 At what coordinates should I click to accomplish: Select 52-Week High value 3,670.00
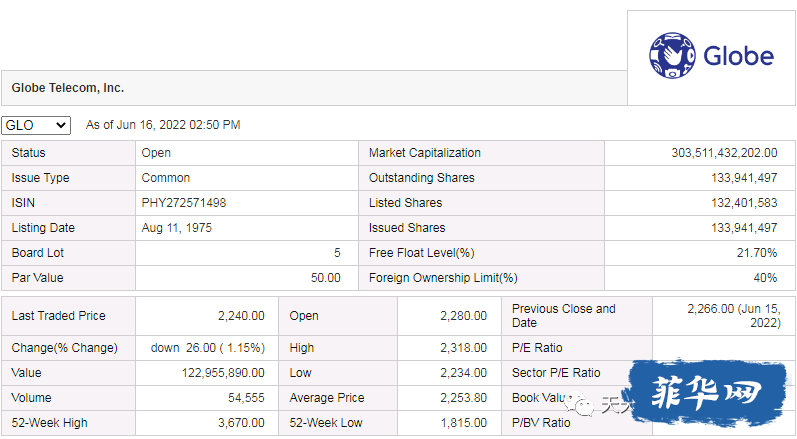[241, 423]
